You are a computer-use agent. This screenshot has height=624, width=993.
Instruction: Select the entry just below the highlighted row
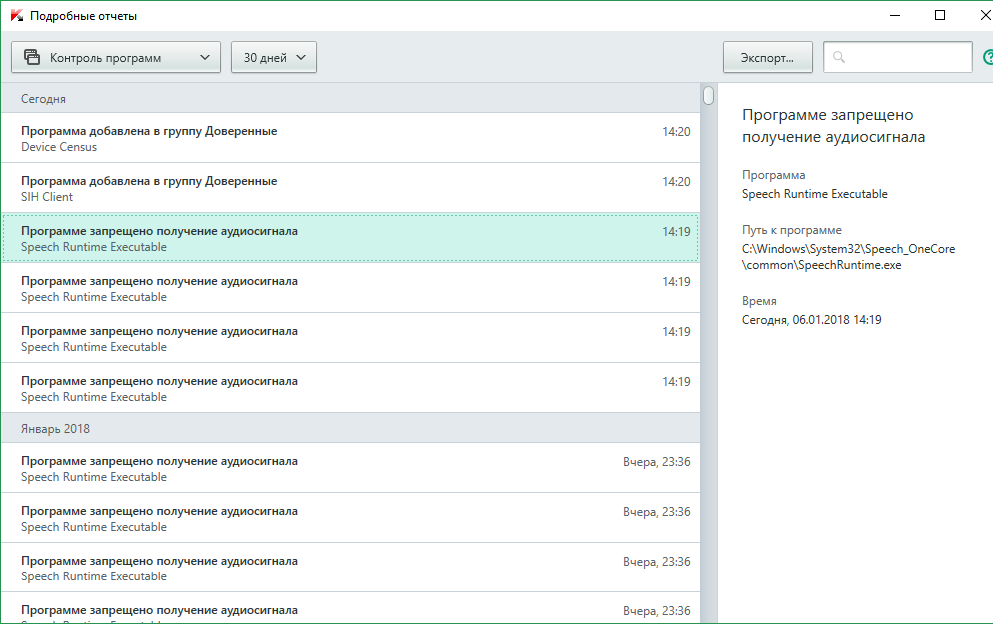coord(350,288)
